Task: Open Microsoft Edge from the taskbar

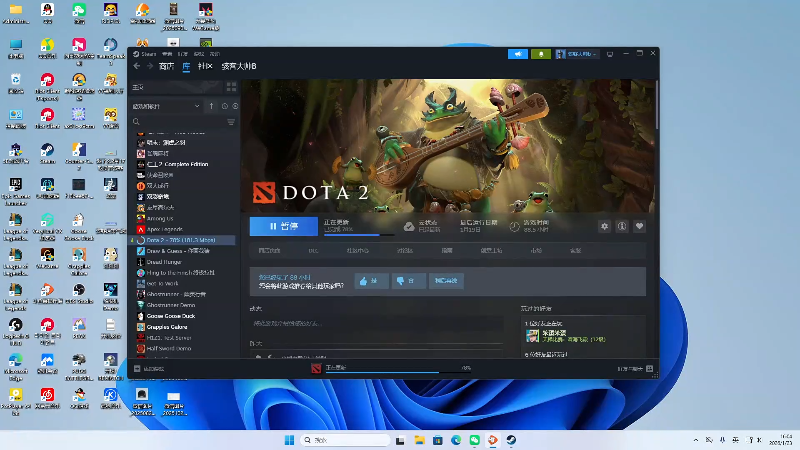Action: tap(456, 440)
